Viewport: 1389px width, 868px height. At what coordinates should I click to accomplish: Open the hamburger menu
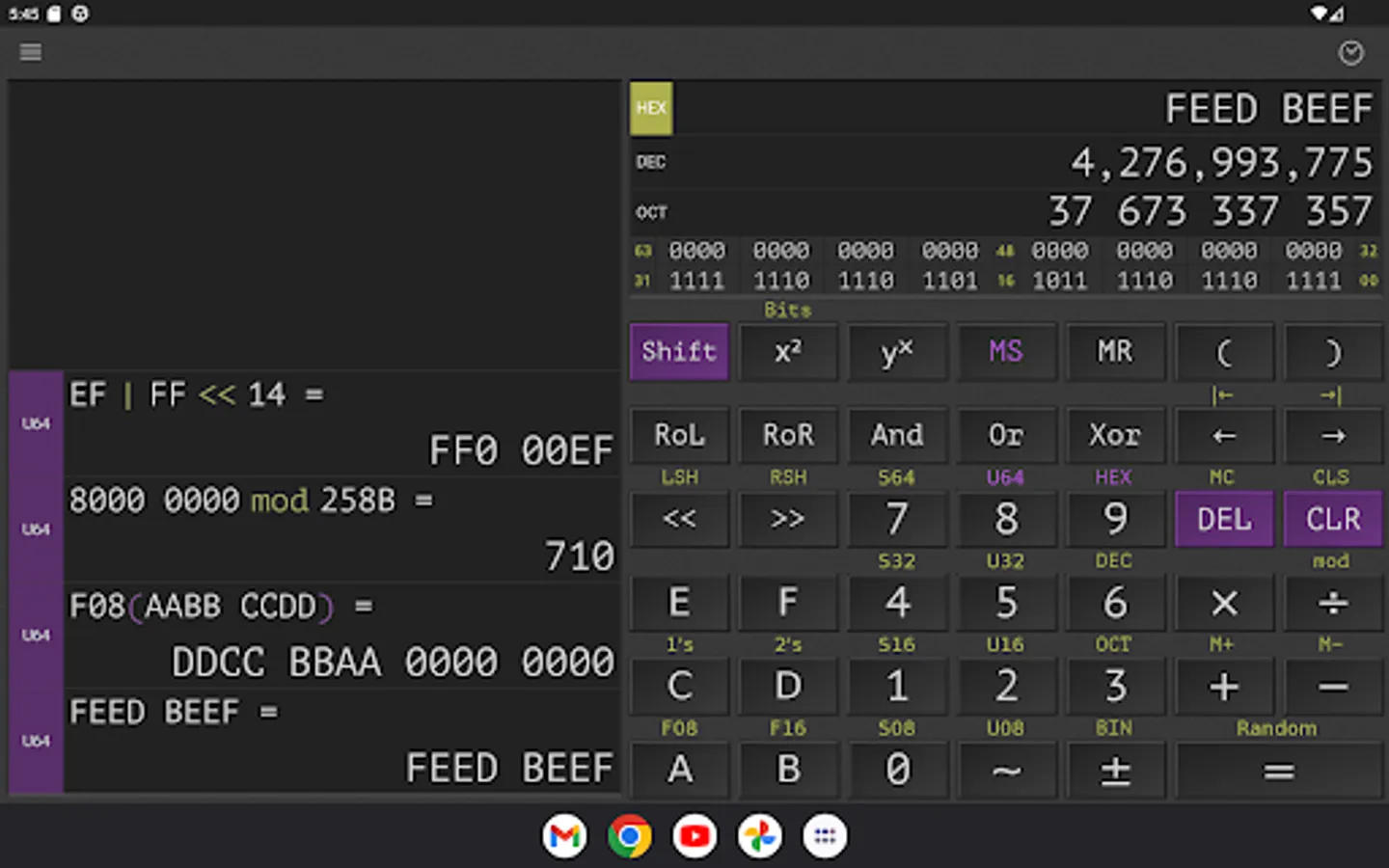tap(31, 52)
